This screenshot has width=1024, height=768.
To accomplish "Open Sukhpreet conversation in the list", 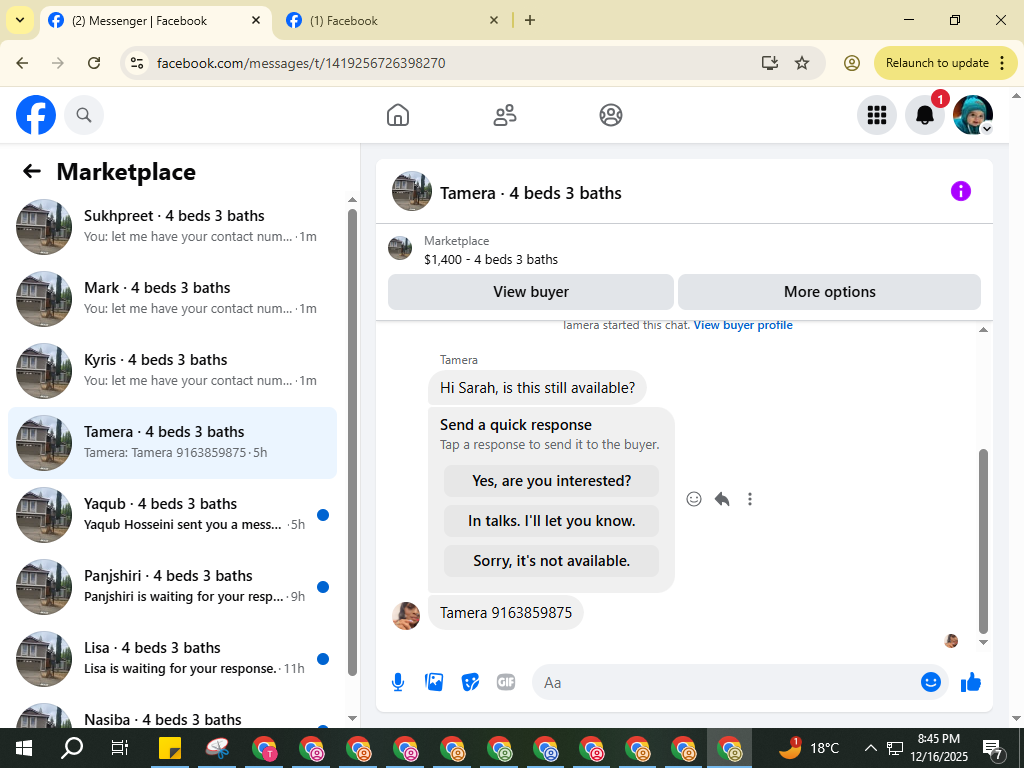I will (172, 227).
